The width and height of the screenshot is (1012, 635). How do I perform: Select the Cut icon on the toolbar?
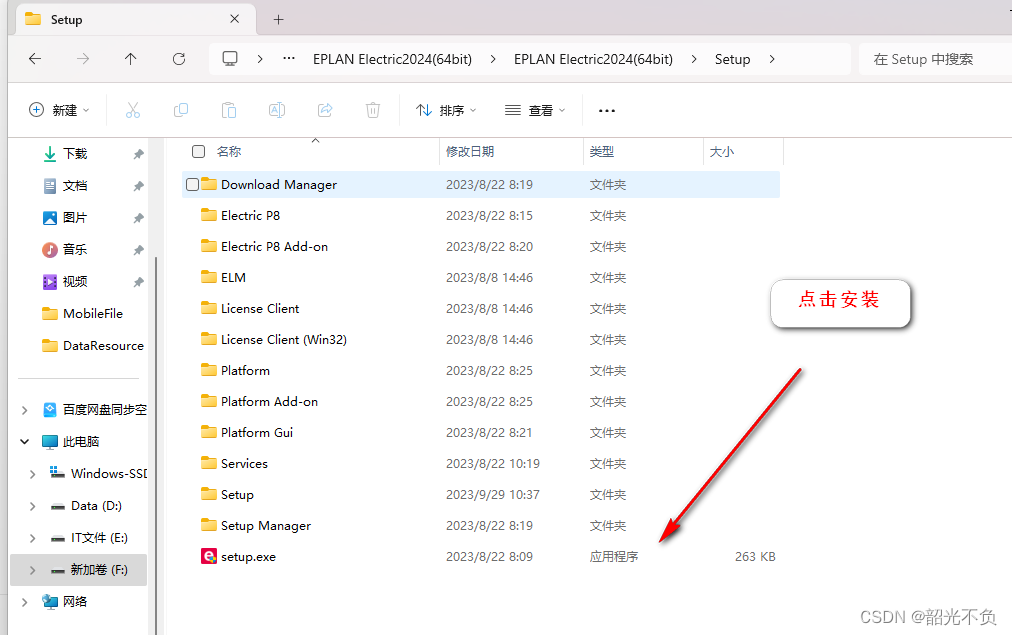(132, 110)
